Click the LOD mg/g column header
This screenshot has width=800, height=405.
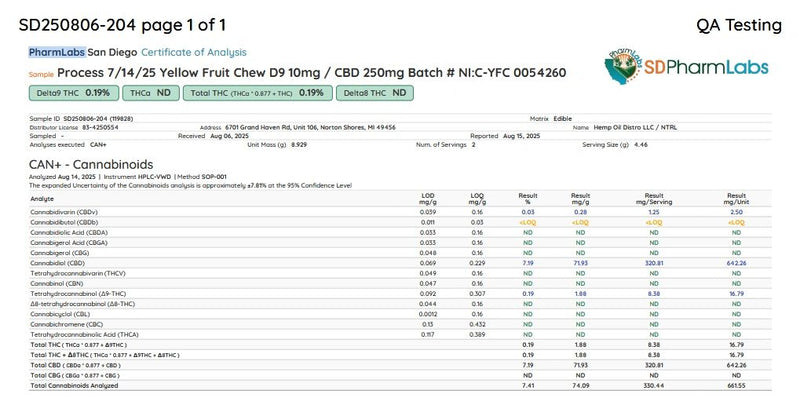428,198
